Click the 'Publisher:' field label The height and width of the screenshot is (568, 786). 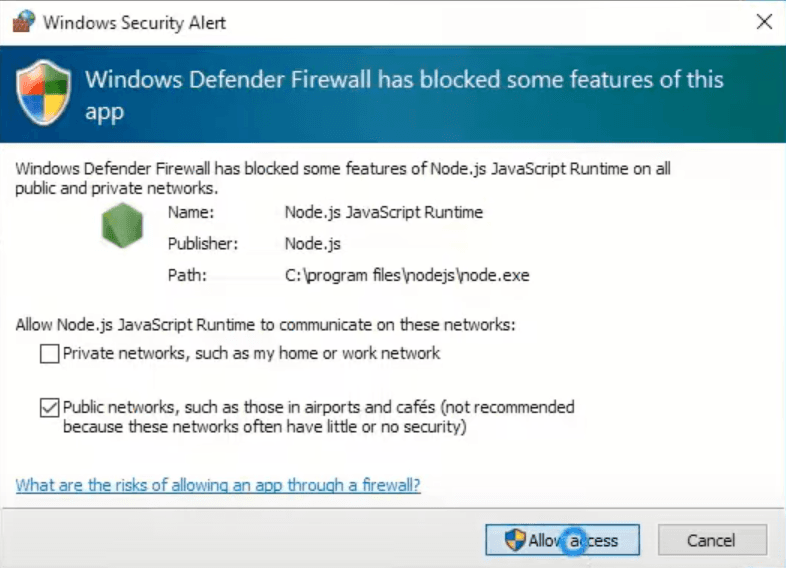(203, 243)
